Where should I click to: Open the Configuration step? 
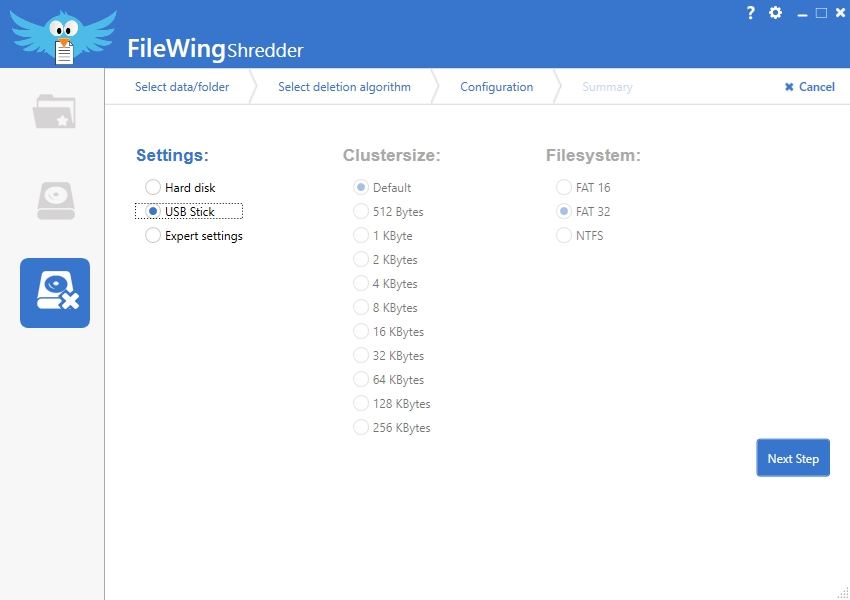point(497,87)
